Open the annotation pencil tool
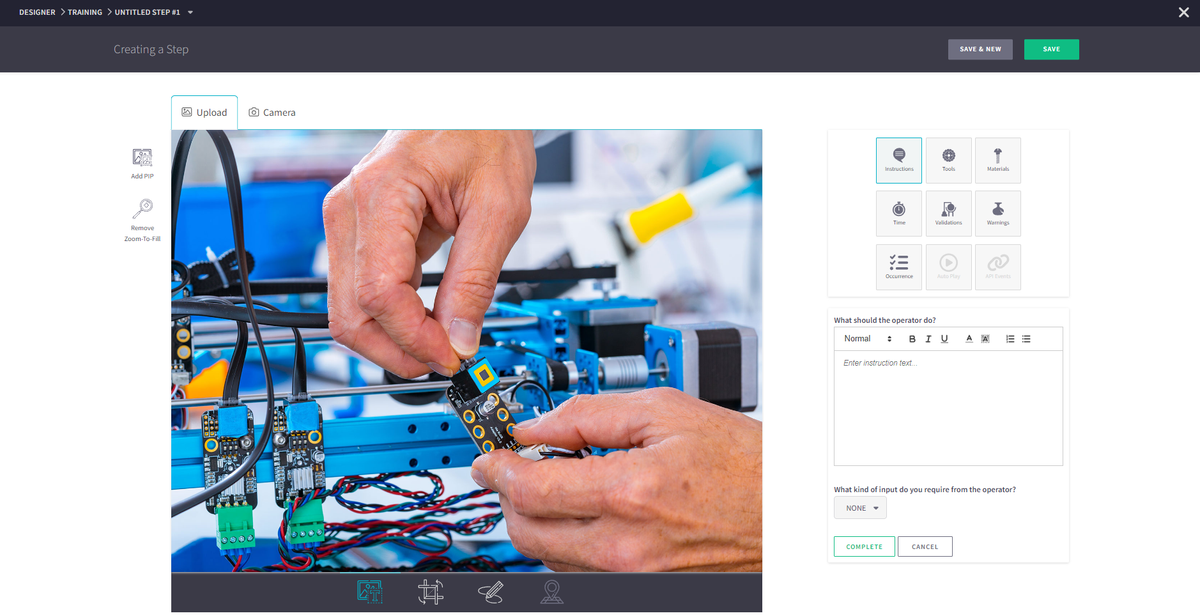This screenshot has width=1200, height=615. coord(491,592)
